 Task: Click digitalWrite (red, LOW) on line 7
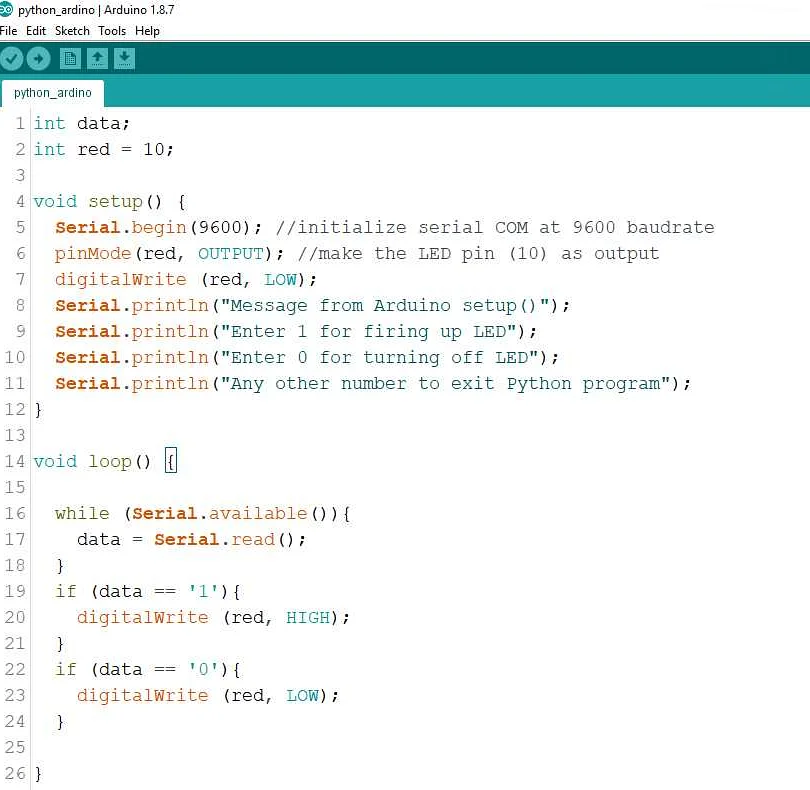click(x=186, y=280)
